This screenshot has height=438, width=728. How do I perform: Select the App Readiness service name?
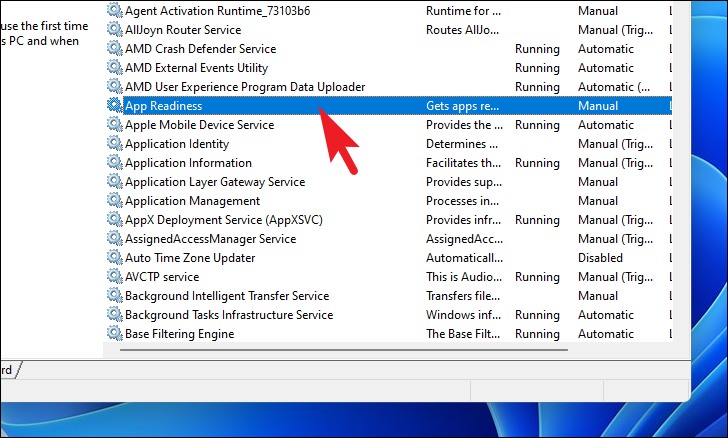tap(164, 106)
